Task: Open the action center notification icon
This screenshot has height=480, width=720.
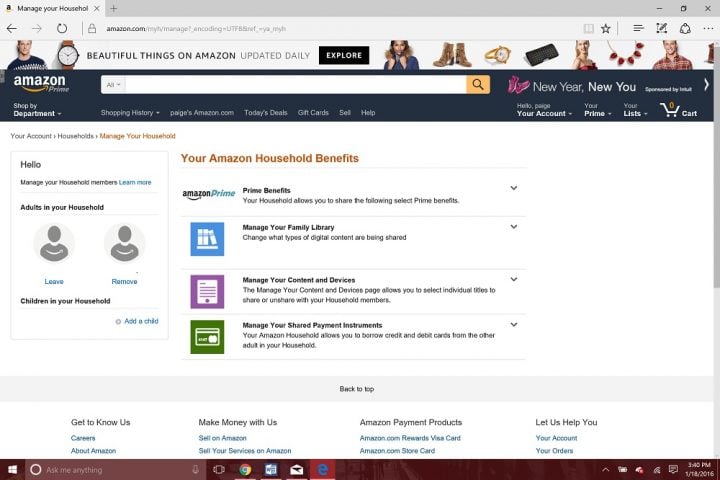Action: pos(673,469)
